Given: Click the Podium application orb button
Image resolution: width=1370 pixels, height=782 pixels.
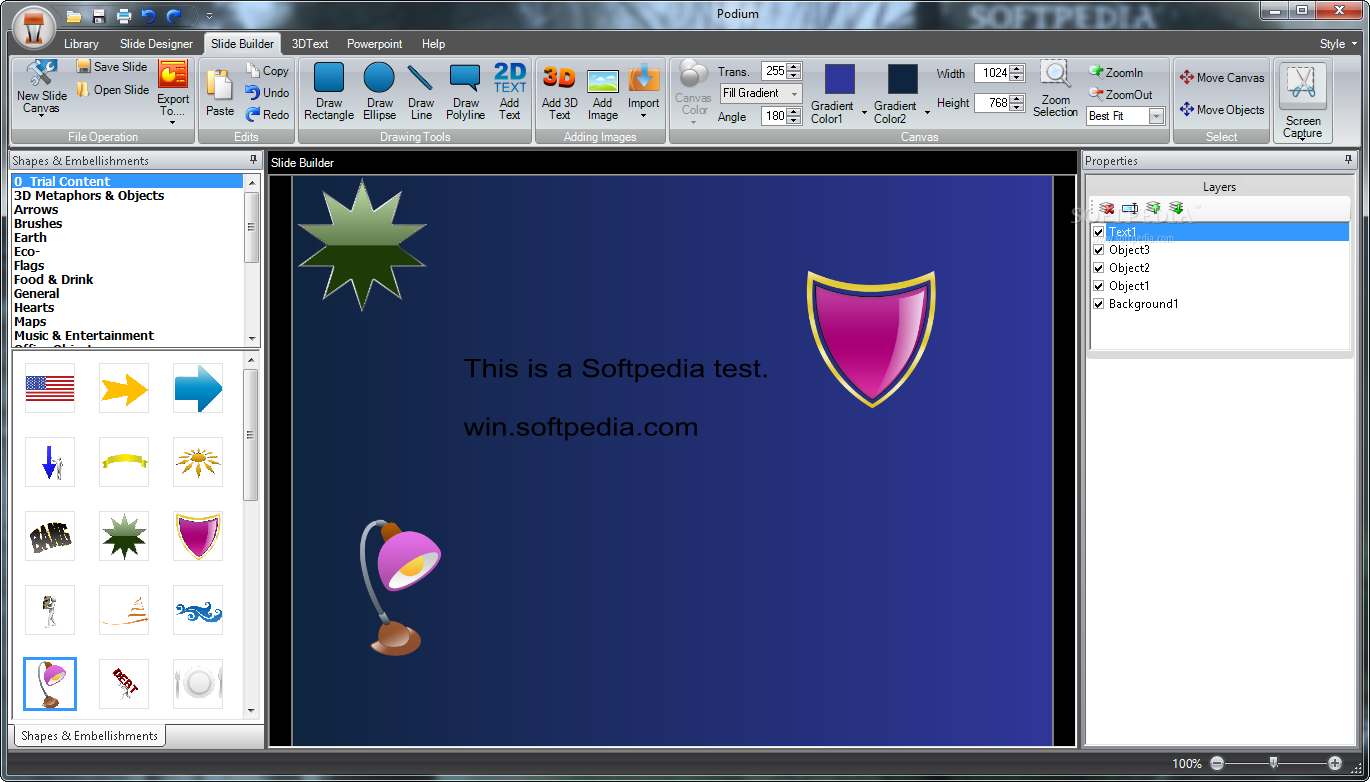Looking at the screenshot, I should pyautogui.click(x=35, y=27).
